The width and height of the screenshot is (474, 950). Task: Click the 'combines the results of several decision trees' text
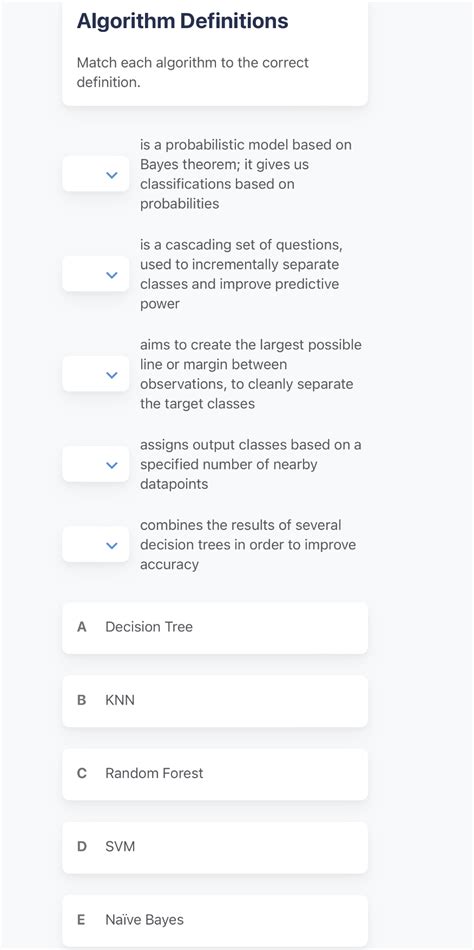point(248,544)
